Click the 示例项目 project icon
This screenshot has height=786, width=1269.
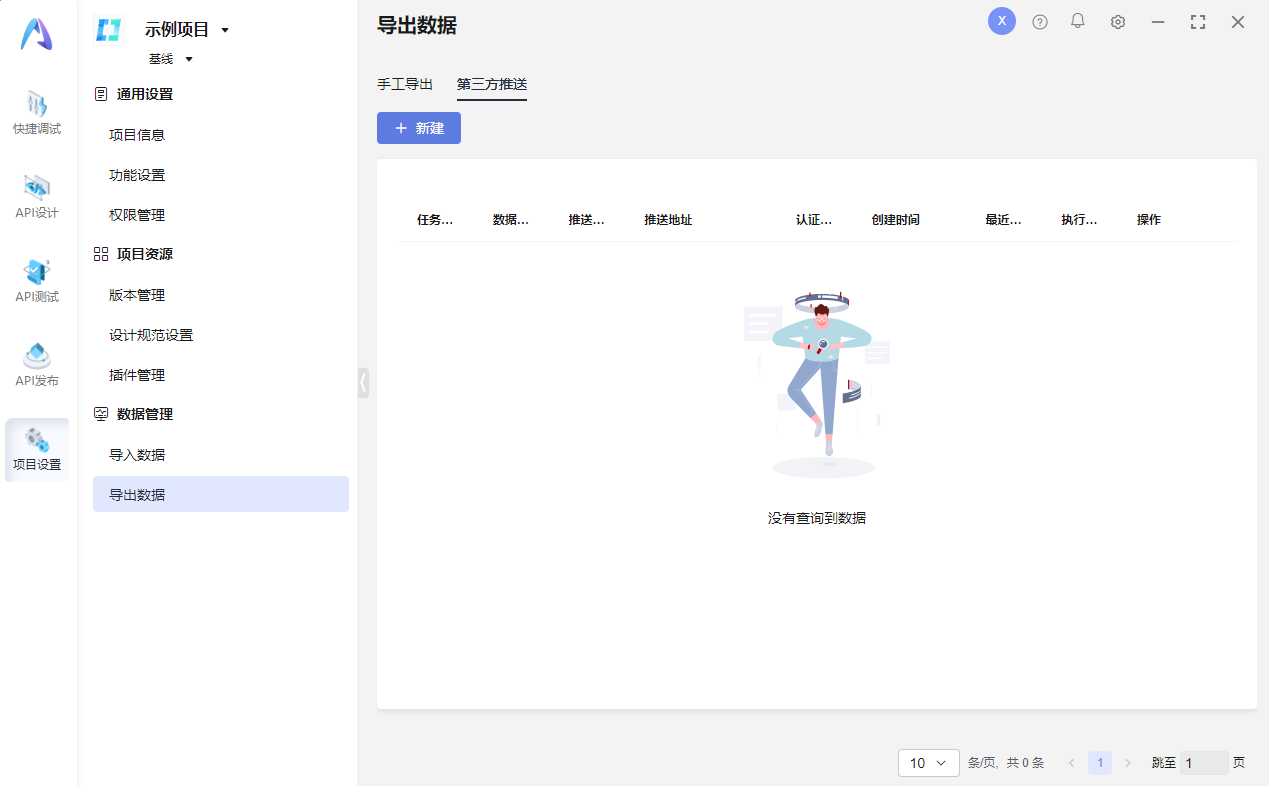pyautogui.click(x=108, y=30)
